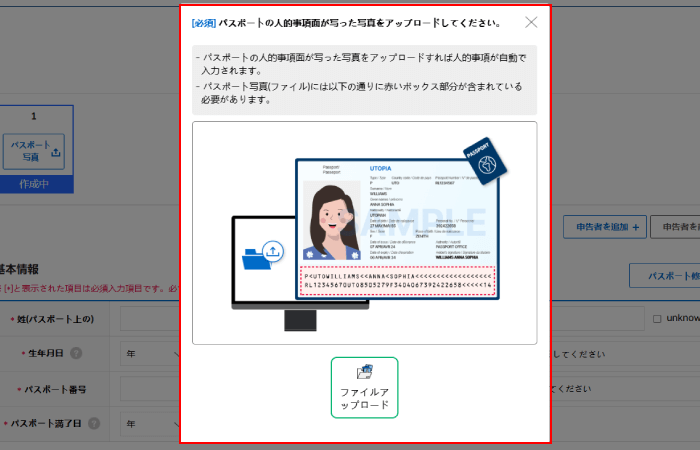Click the upload icon on パスポート写真 button

56,153
